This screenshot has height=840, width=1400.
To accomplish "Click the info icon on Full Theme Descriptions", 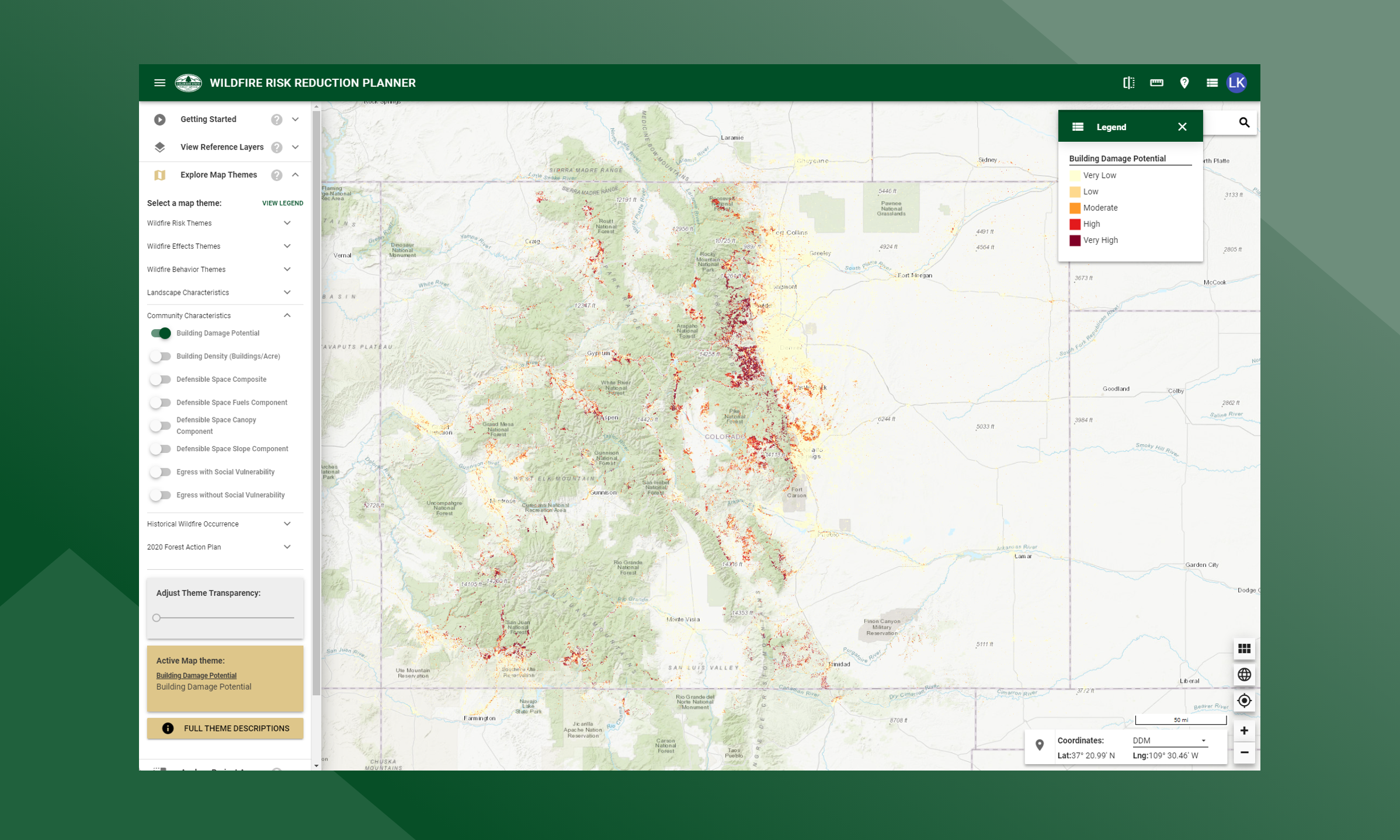I will pos(168,729).
